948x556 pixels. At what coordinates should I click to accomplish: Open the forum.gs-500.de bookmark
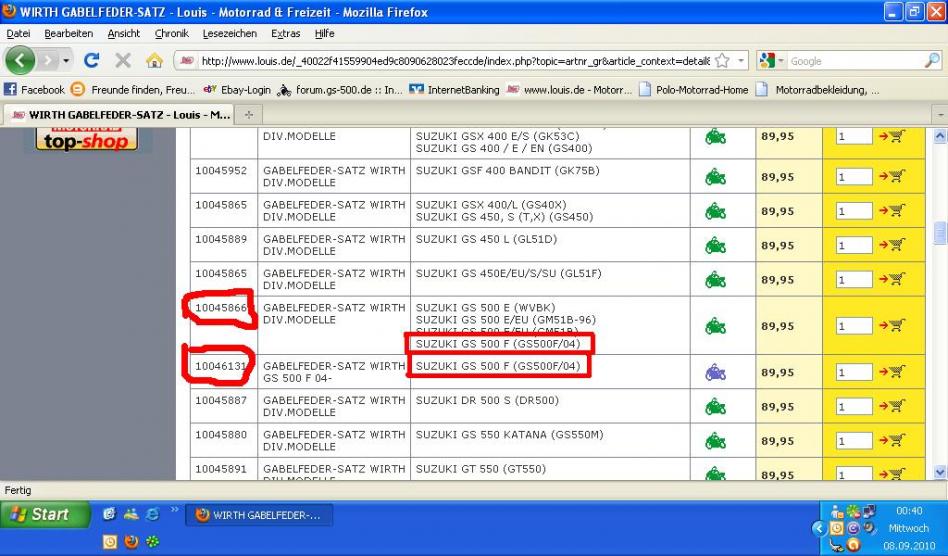point(340,89)
